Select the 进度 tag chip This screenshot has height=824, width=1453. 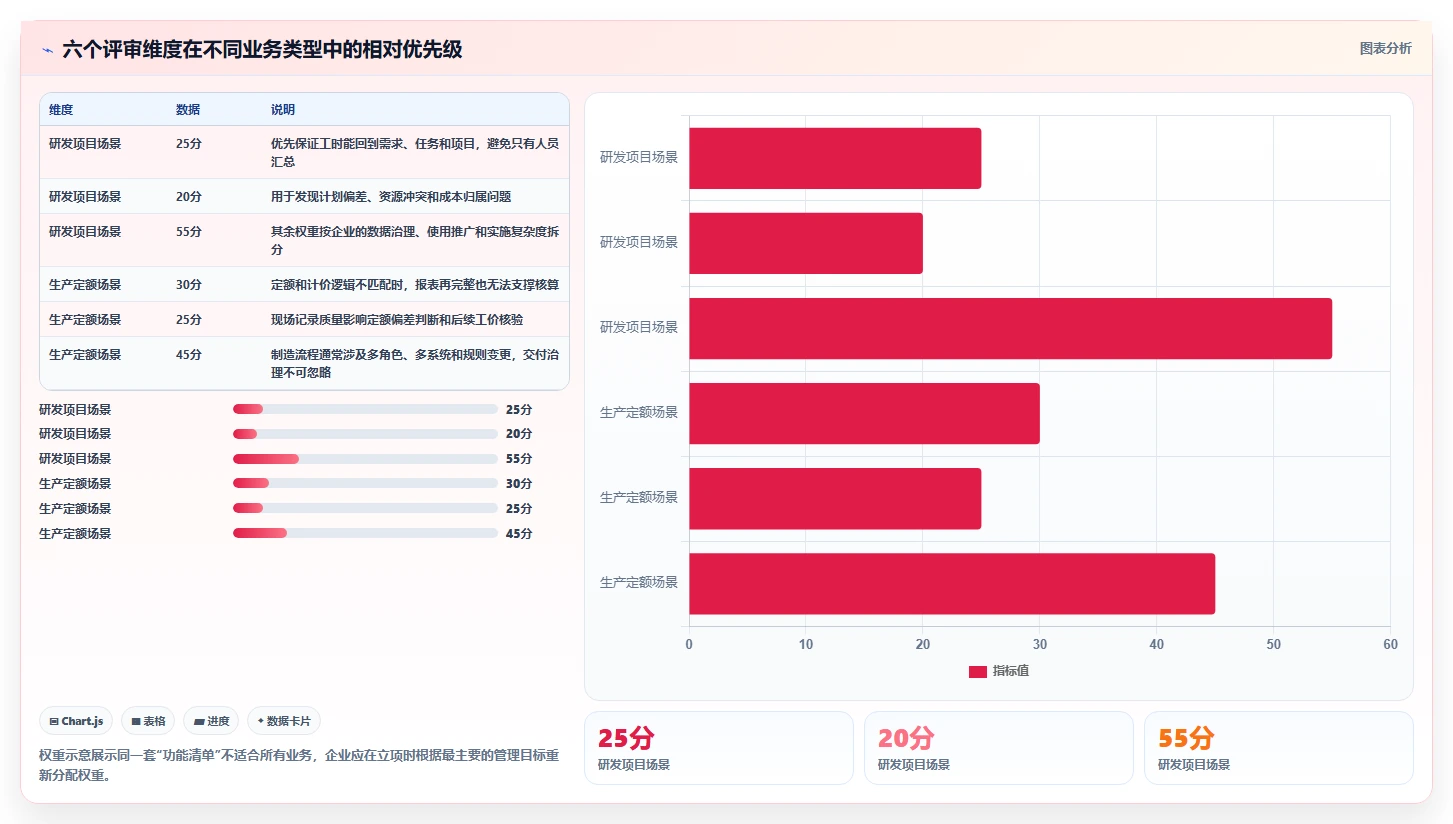point(211,721)
